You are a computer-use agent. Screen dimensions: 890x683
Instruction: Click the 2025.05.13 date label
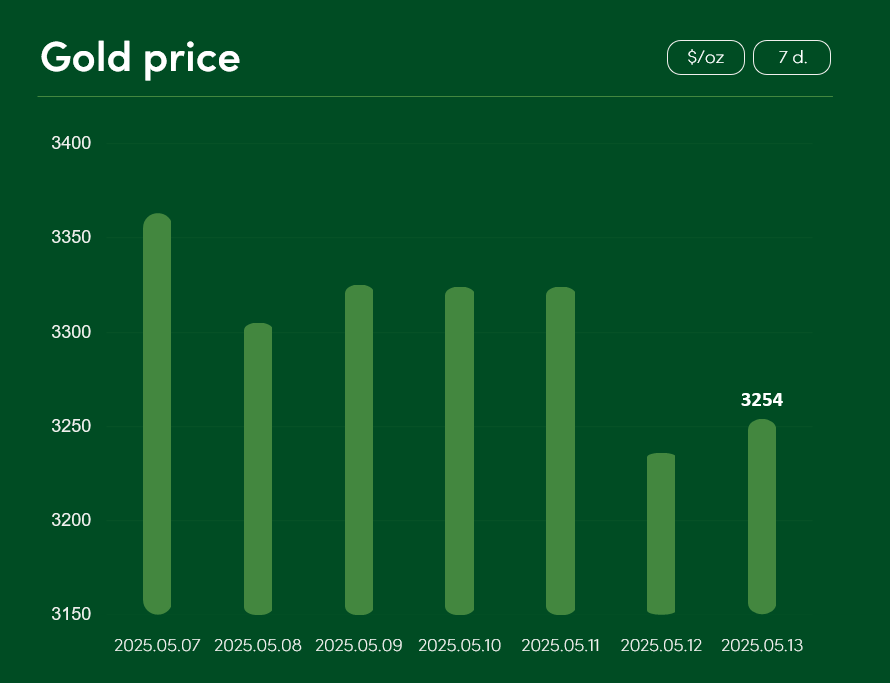(762, 646)
